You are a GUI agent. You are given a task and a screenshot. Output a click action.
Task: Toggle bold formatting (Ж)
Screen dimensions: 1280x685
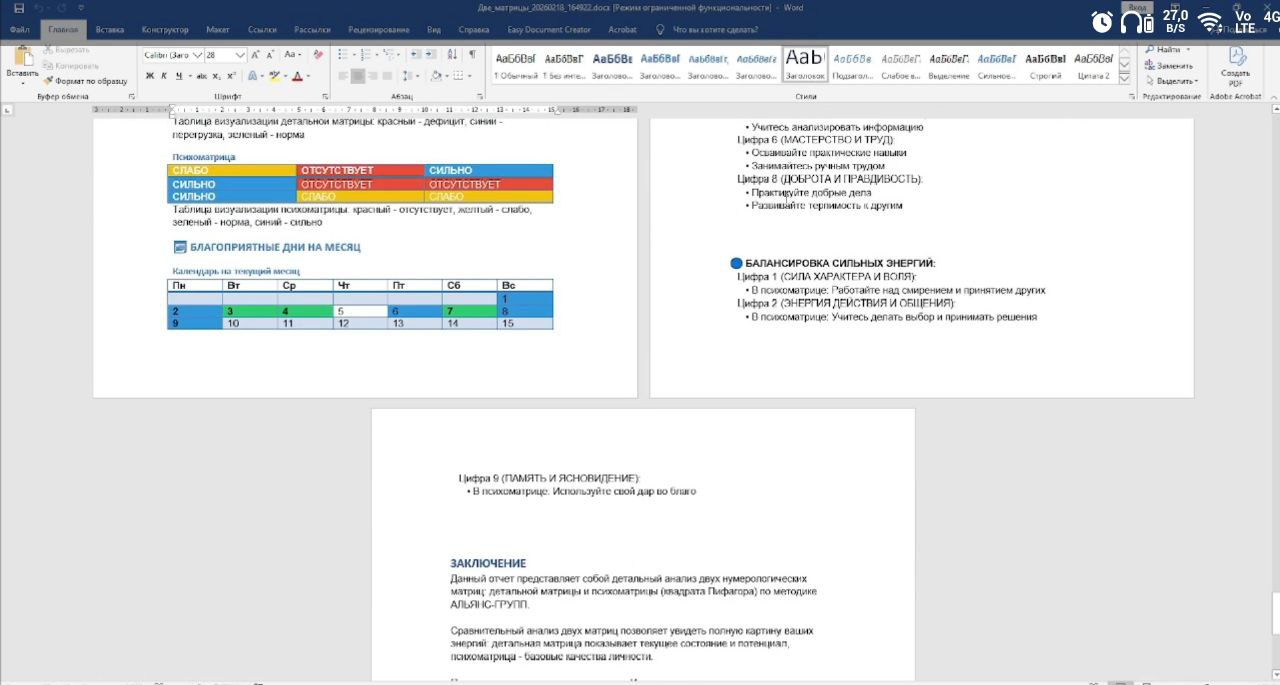point(150,76)
